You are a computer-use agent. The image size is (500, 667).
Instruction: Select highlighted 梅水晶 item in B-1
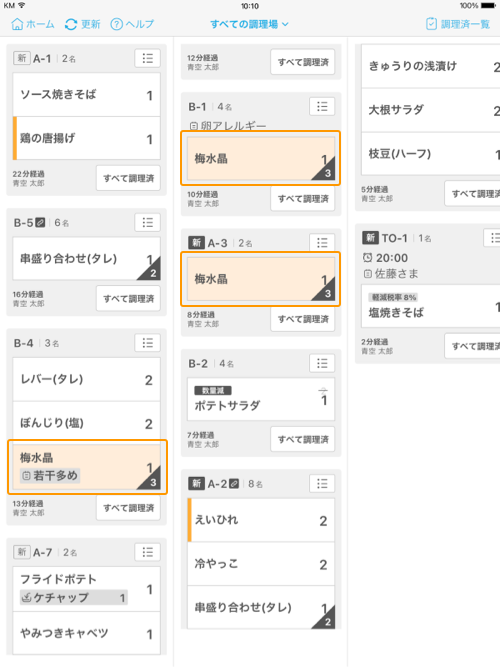260,158
